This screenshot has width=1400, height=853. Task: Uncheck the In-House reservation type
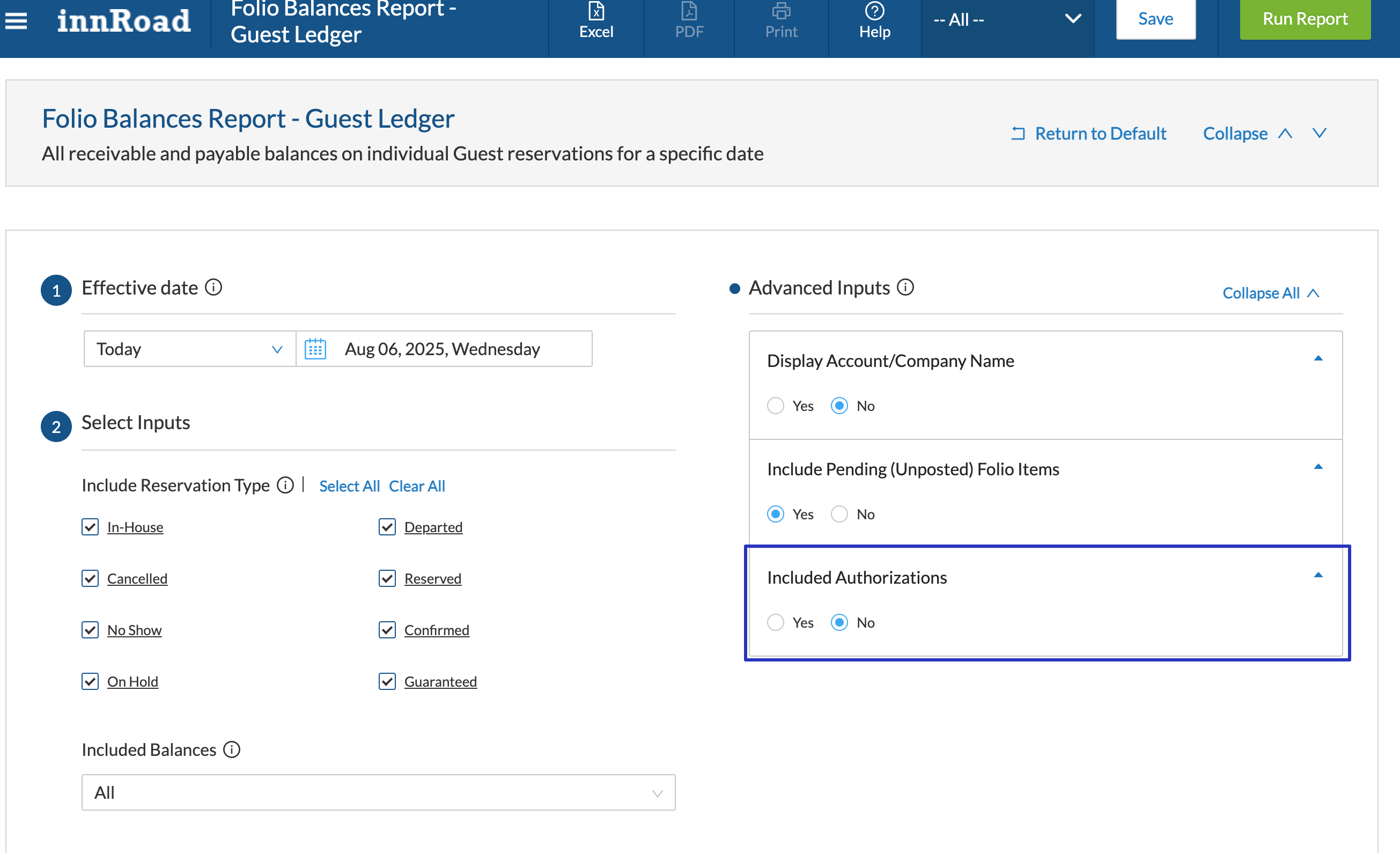pos(90,527)
